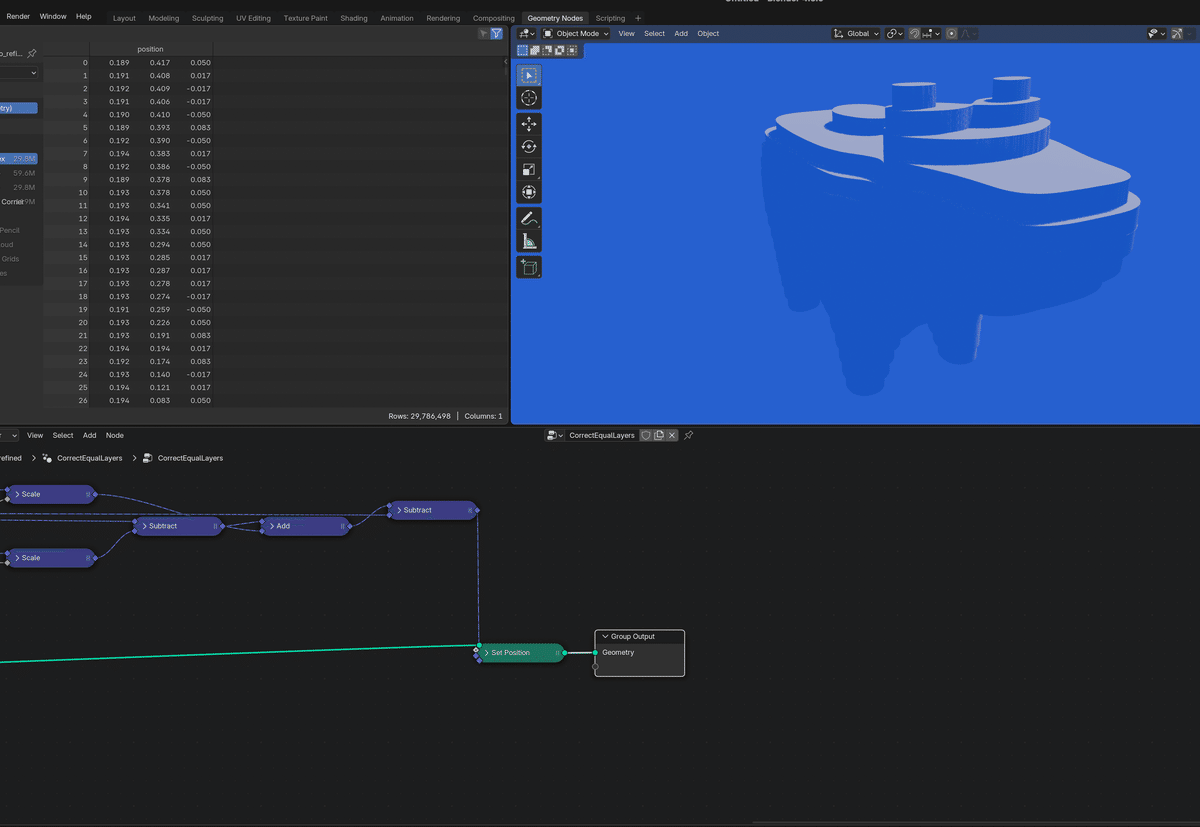Click the Geometry input socket on Group Output
Image resolution: width=1200 pixels, height=827 pixels.
595,653
